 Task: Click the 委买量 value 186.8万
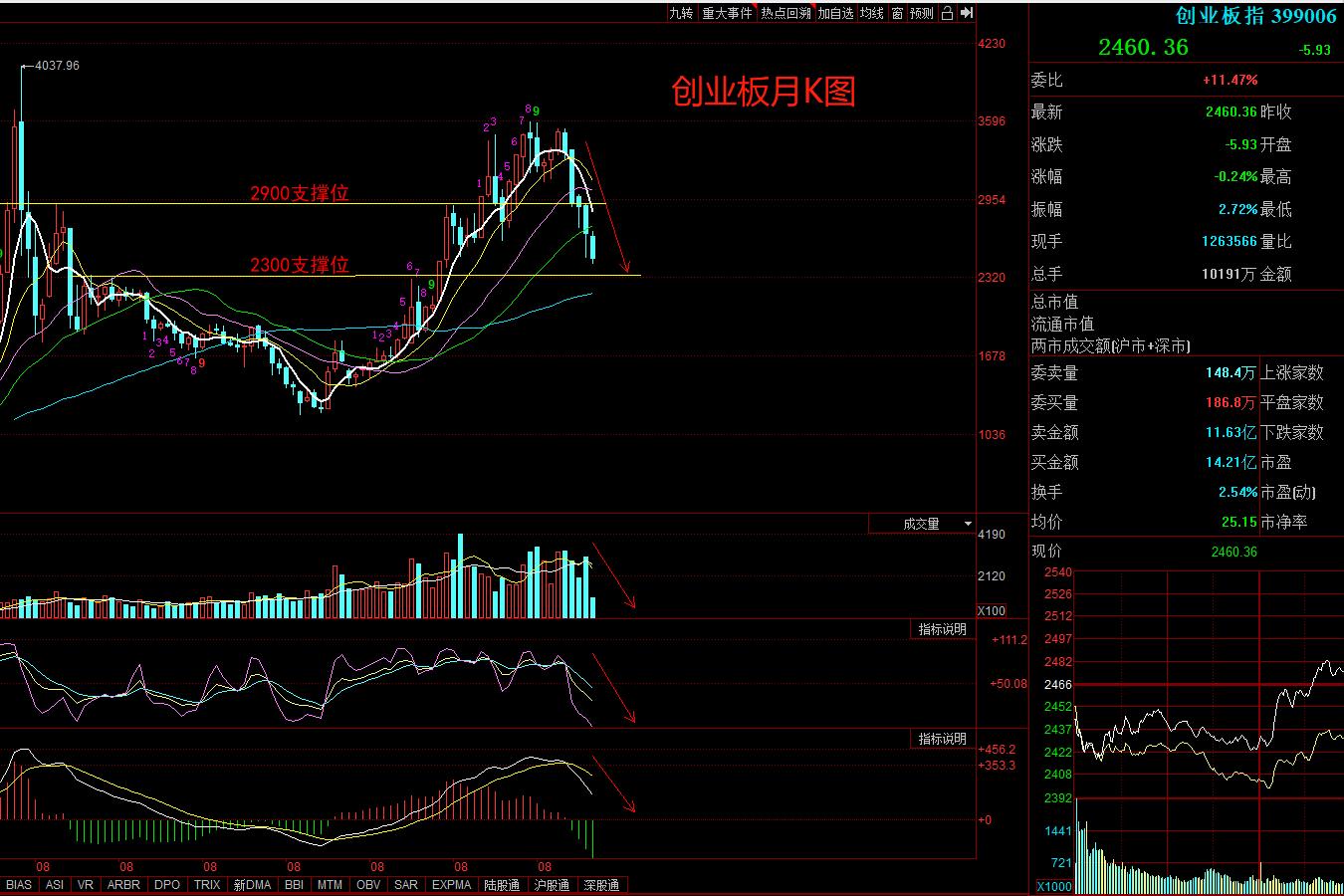point(1231,402)
